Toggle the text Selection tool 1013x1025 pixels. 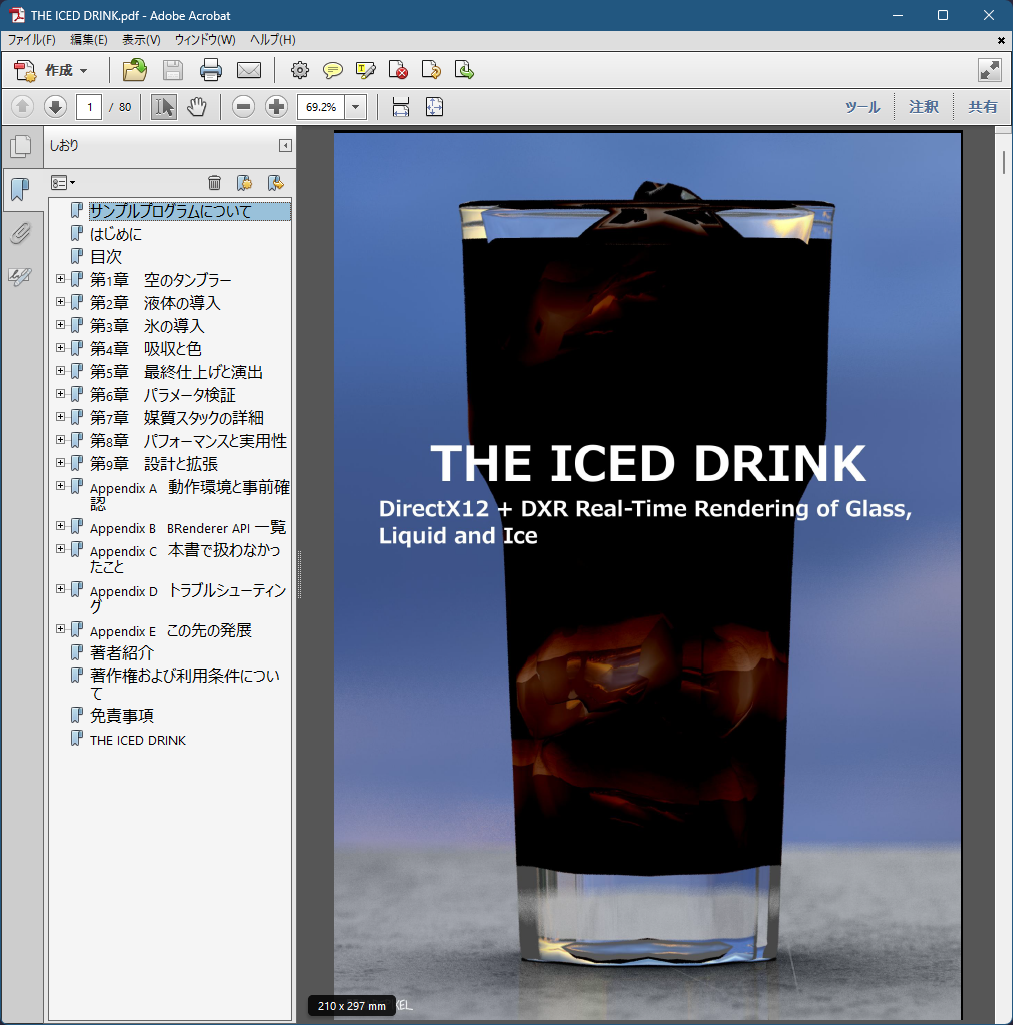click(164, 107)
